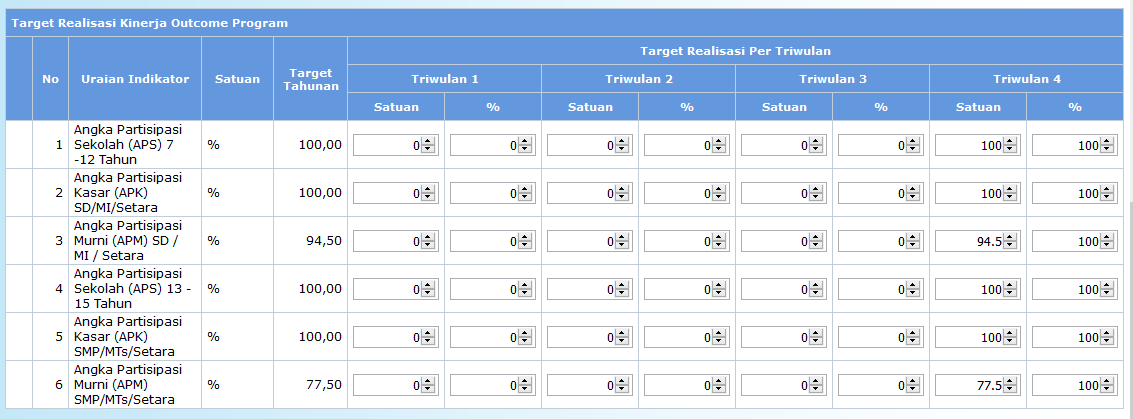Click the Target Tahunan header cell
The height and width of the screenshot is (419, 1133).
pos(311,79)
